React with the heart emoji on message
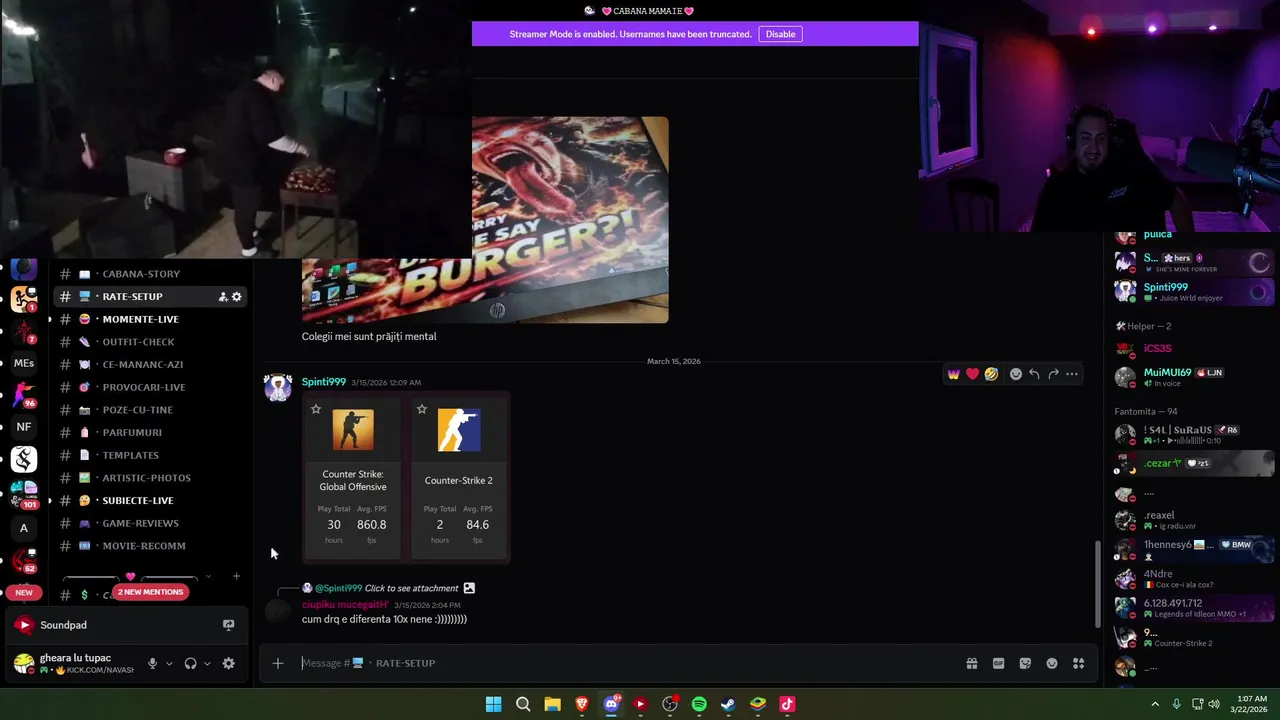1280x720 pixels. [972, 374]
